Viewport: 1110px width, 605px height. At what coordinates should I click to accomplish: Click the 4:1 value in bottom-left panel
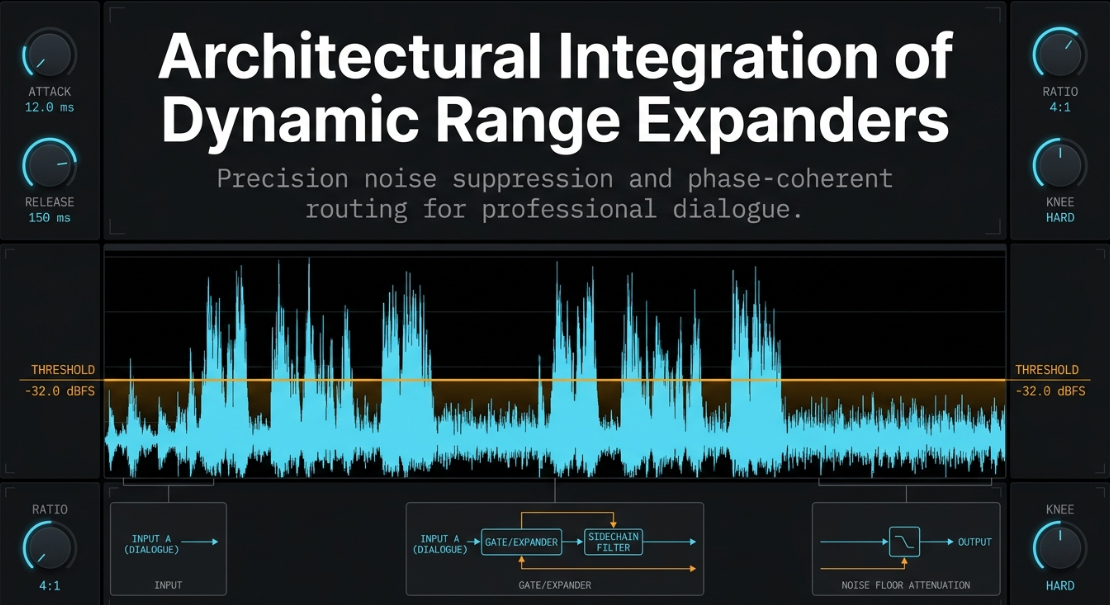pos(50,586)
